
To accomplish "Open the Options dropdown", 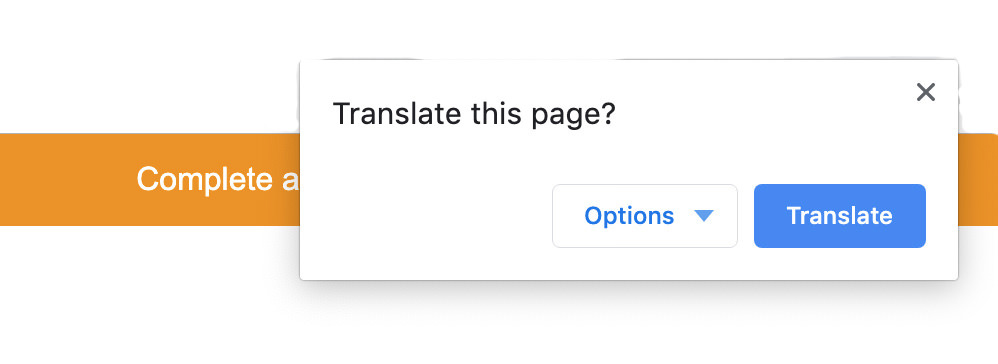I will pyautogui.click(x=645, y=216).
